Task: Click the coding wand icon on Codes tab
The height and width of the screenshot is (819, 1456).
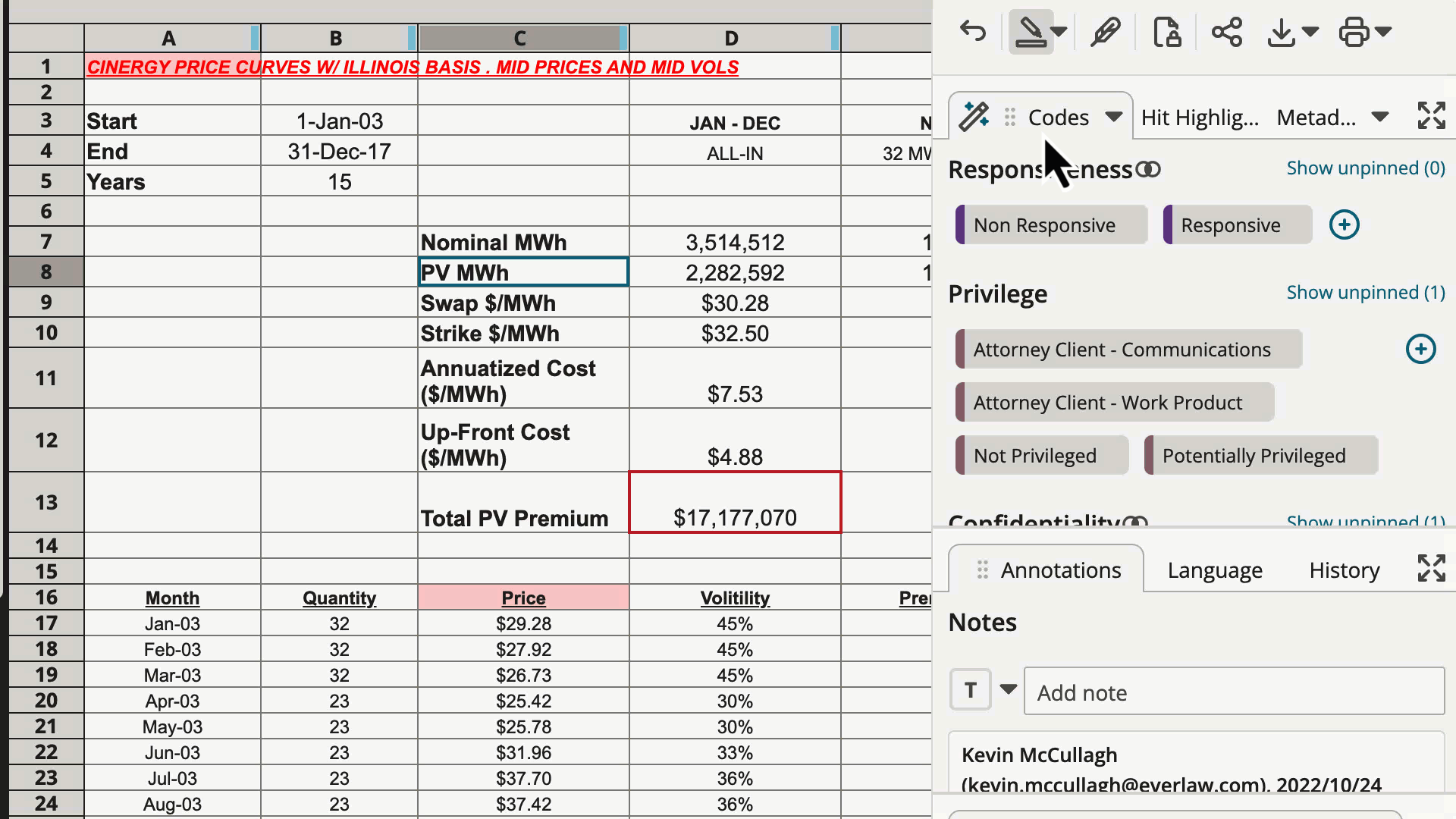Action: click(974, 115)
